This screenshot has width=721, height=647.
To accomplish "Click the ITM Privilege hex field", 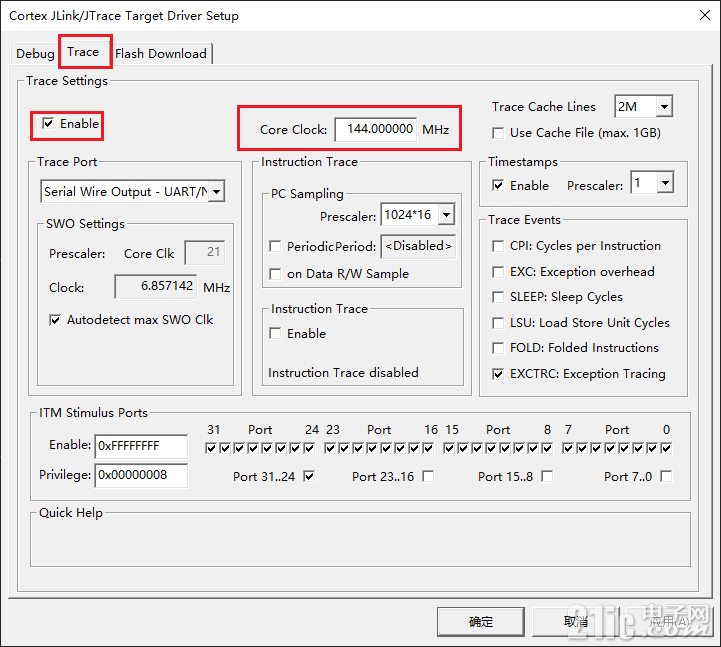I will point(141,475).
